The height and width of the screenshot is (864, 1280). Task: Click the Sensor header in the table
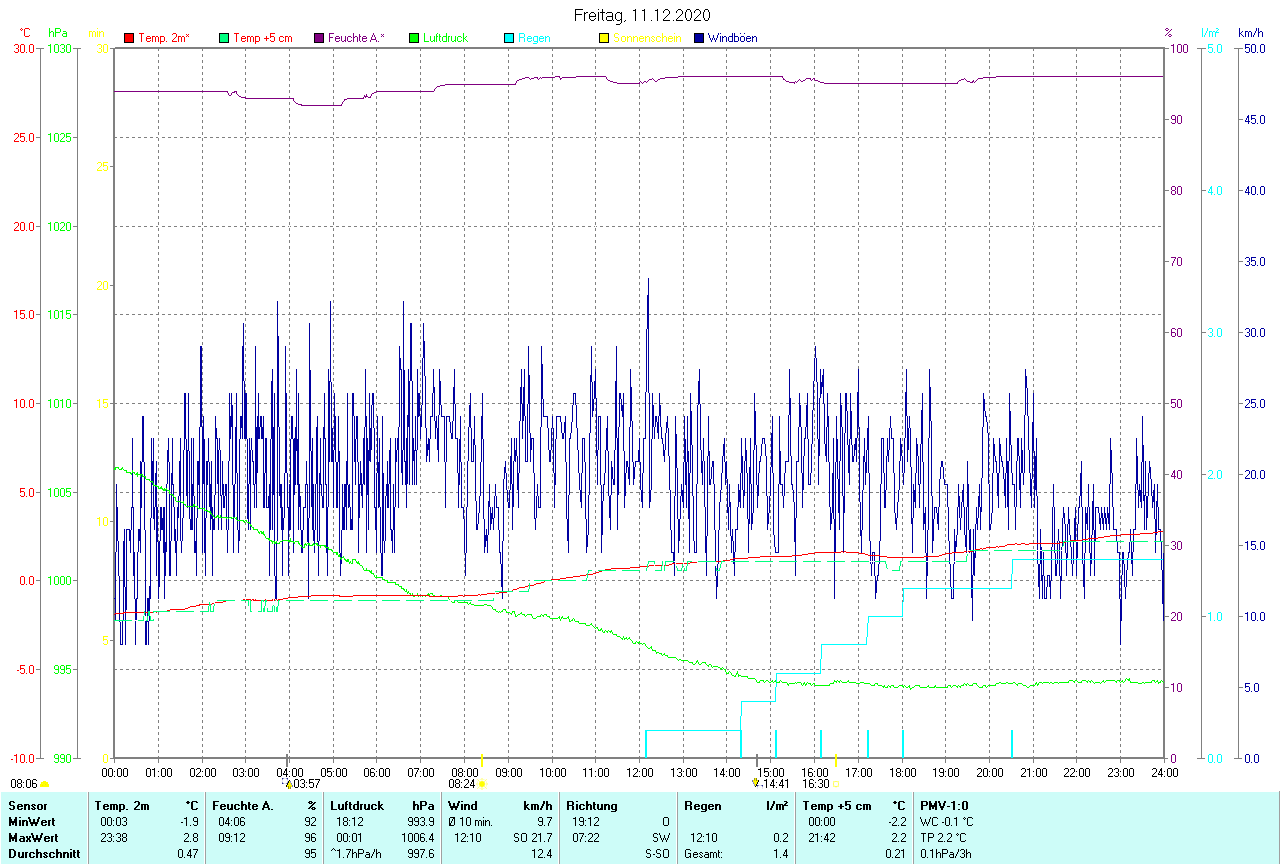coord(27,806)
